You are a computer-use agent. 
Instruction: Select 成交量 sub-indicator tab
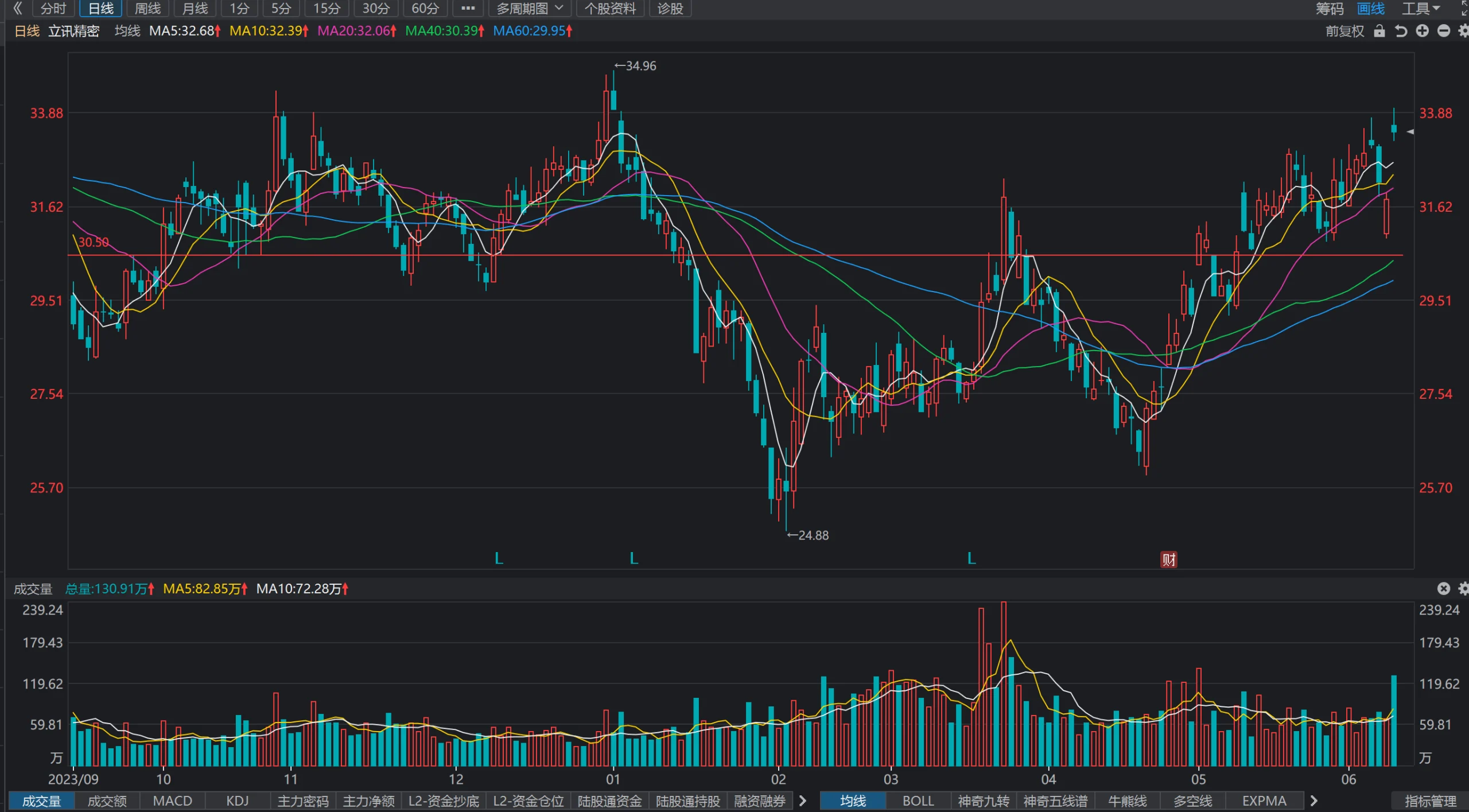coord(41,801)
